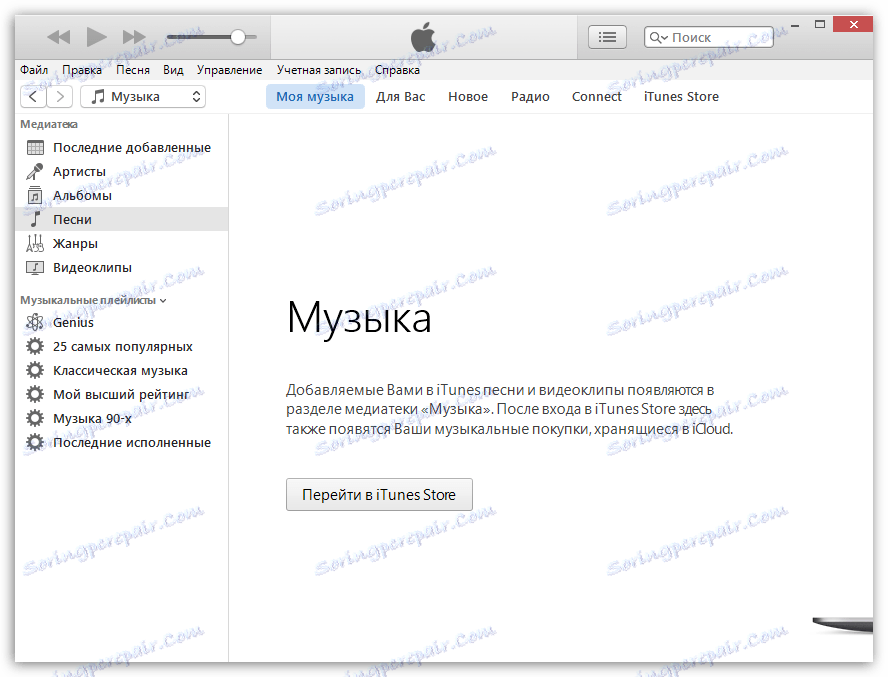Switch to the Моя музыка tab

(x=315, y=96)
